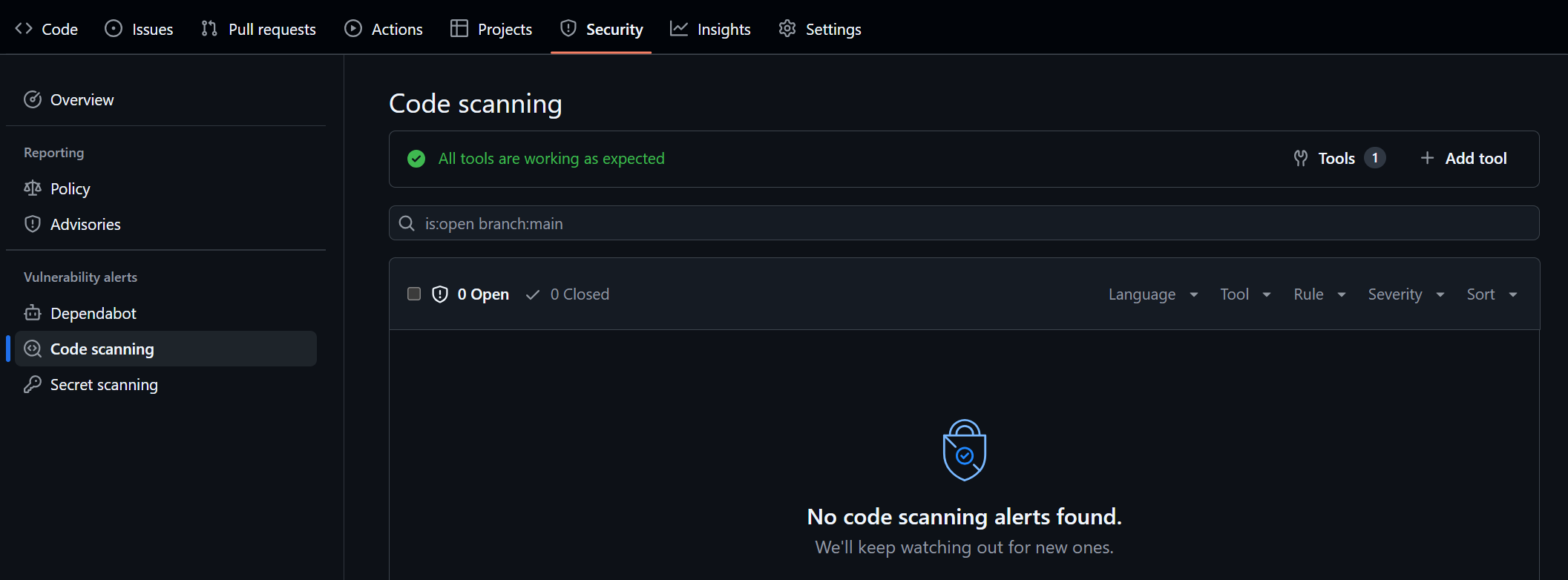Click the shield icon beside 0 Open
Image resolution: width=1568 pixels, height=580 pixels.
coord(440,294)
